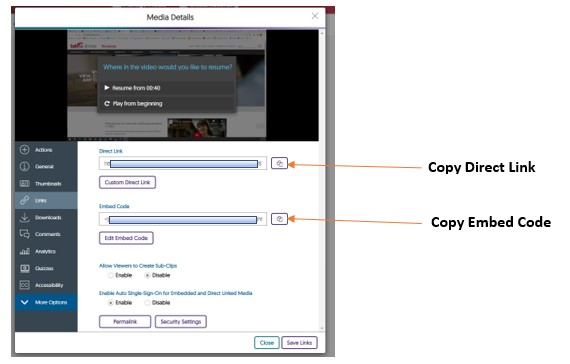
Task: Open the Comments section icon
Action: point(24,234)
